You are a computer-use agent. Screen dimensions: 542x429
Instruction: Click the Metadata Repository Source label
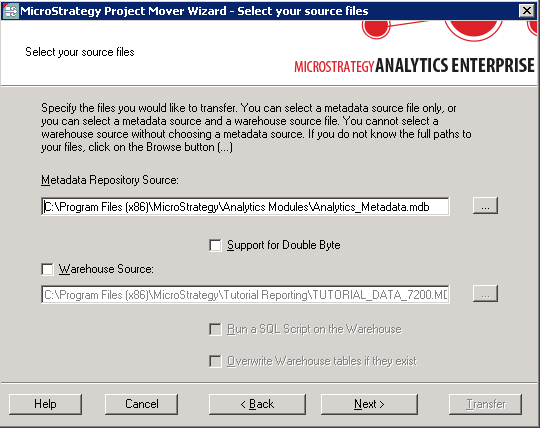[110, 180]
